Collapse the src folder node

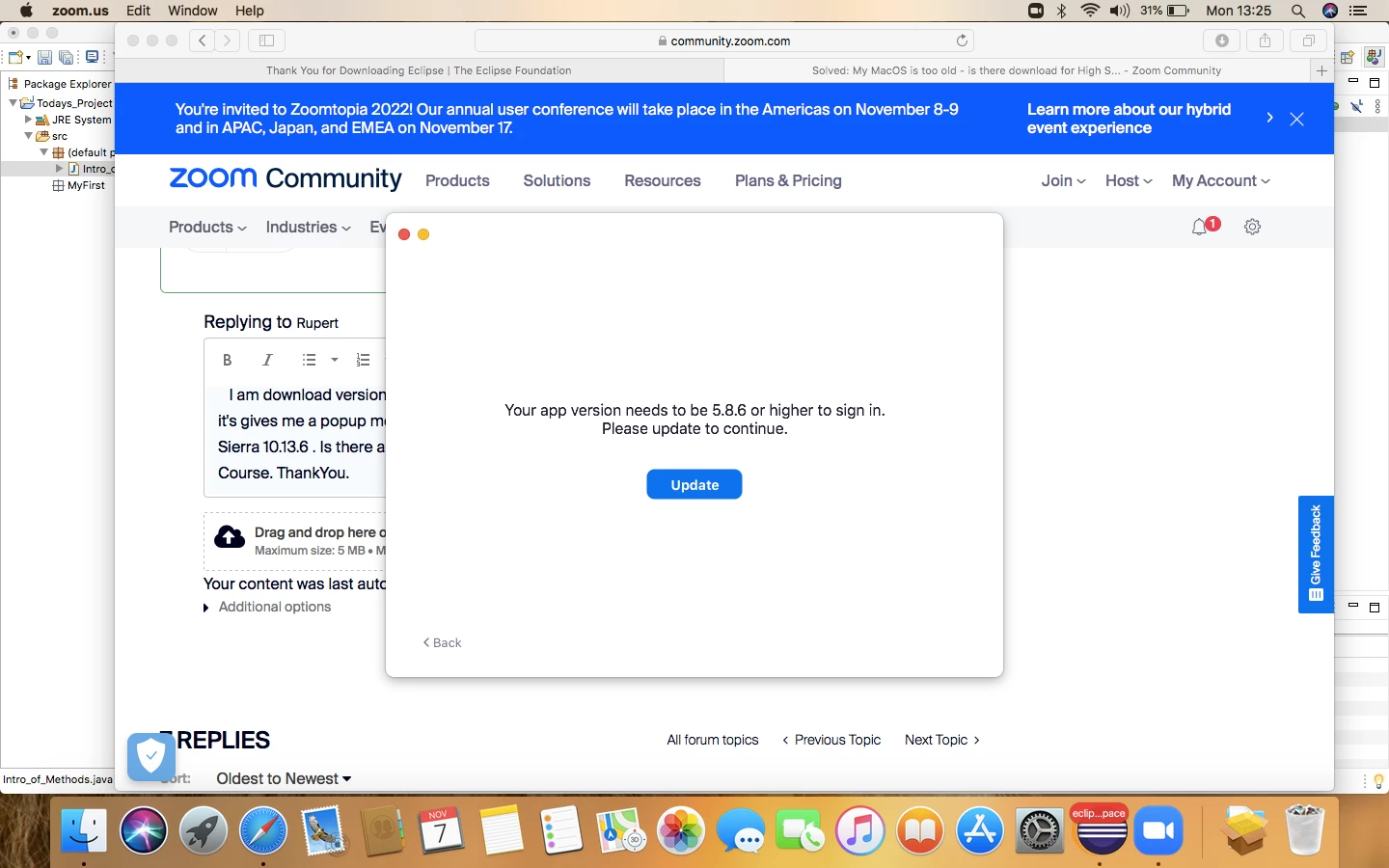(x=28, y=136)
